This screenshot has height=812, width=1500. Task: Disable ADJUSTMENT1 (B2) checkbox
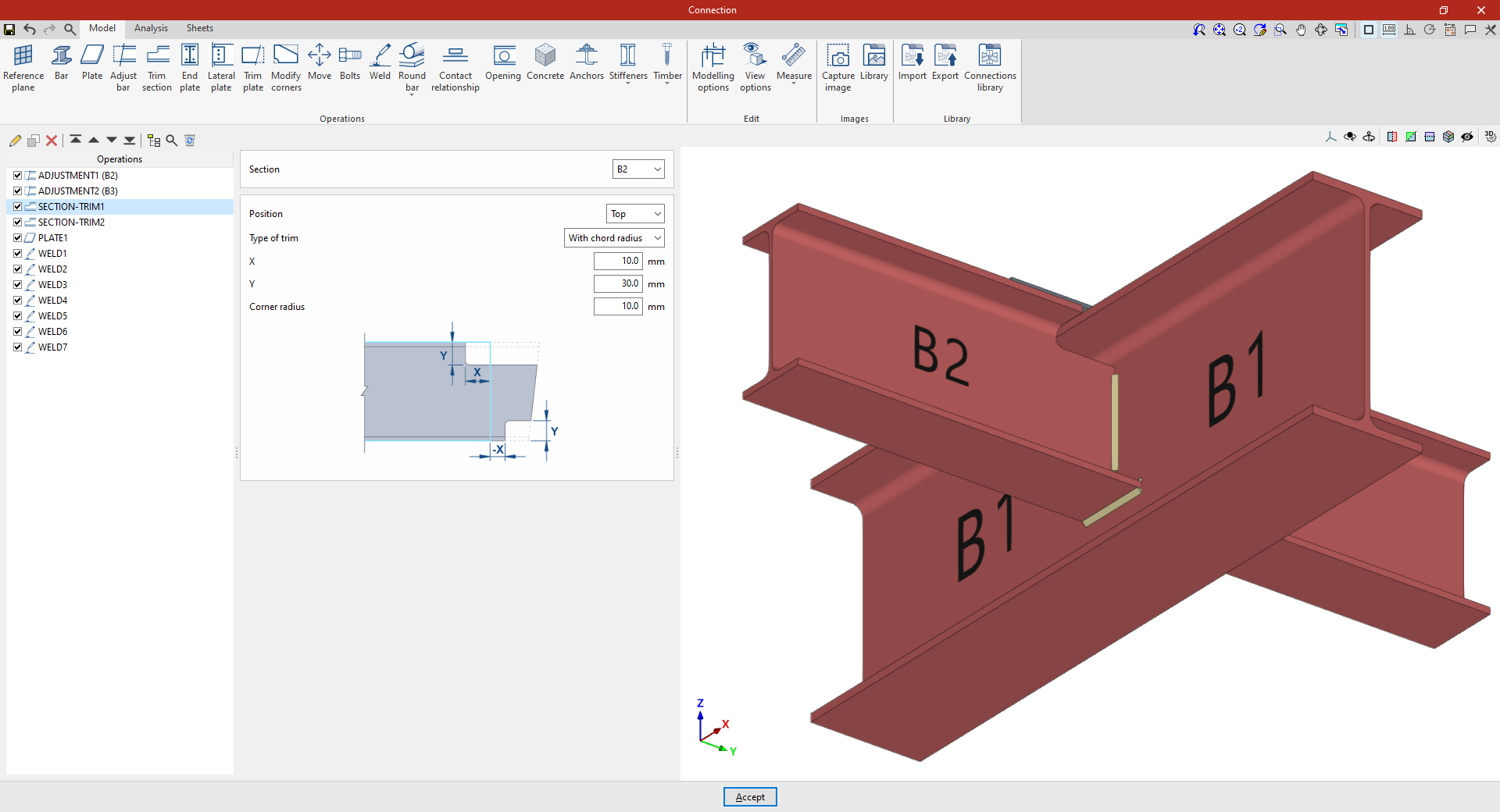point(17,176)
